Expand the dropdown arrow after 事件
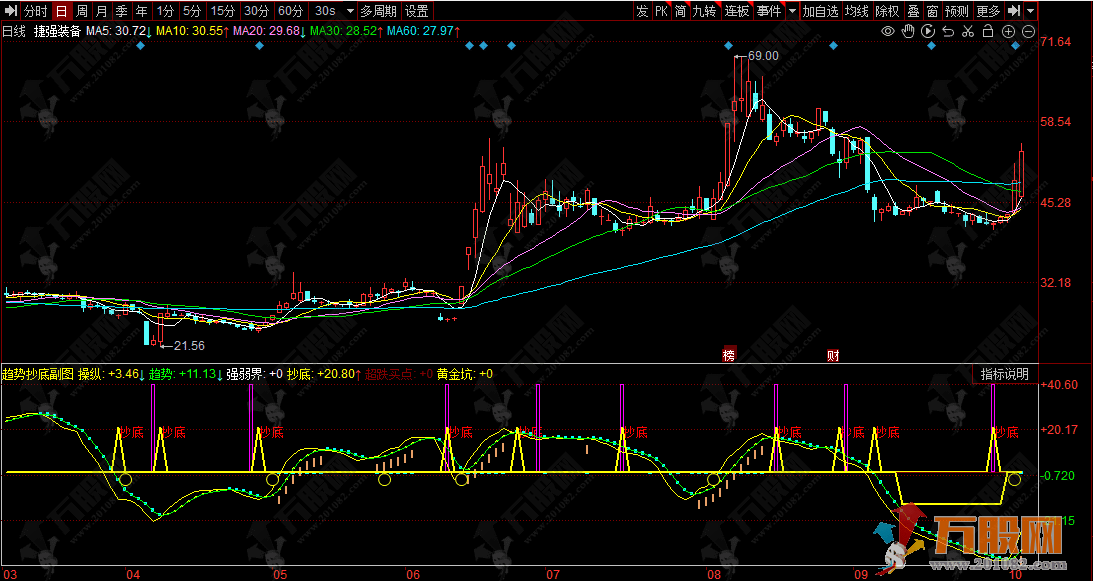 coord(792,11)
